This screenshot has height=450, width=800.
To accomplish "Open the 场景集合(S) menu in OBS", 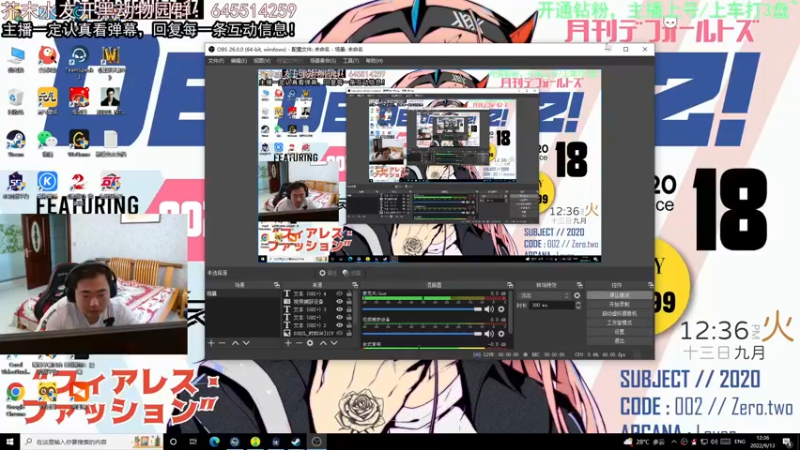I will click(323, 61).
